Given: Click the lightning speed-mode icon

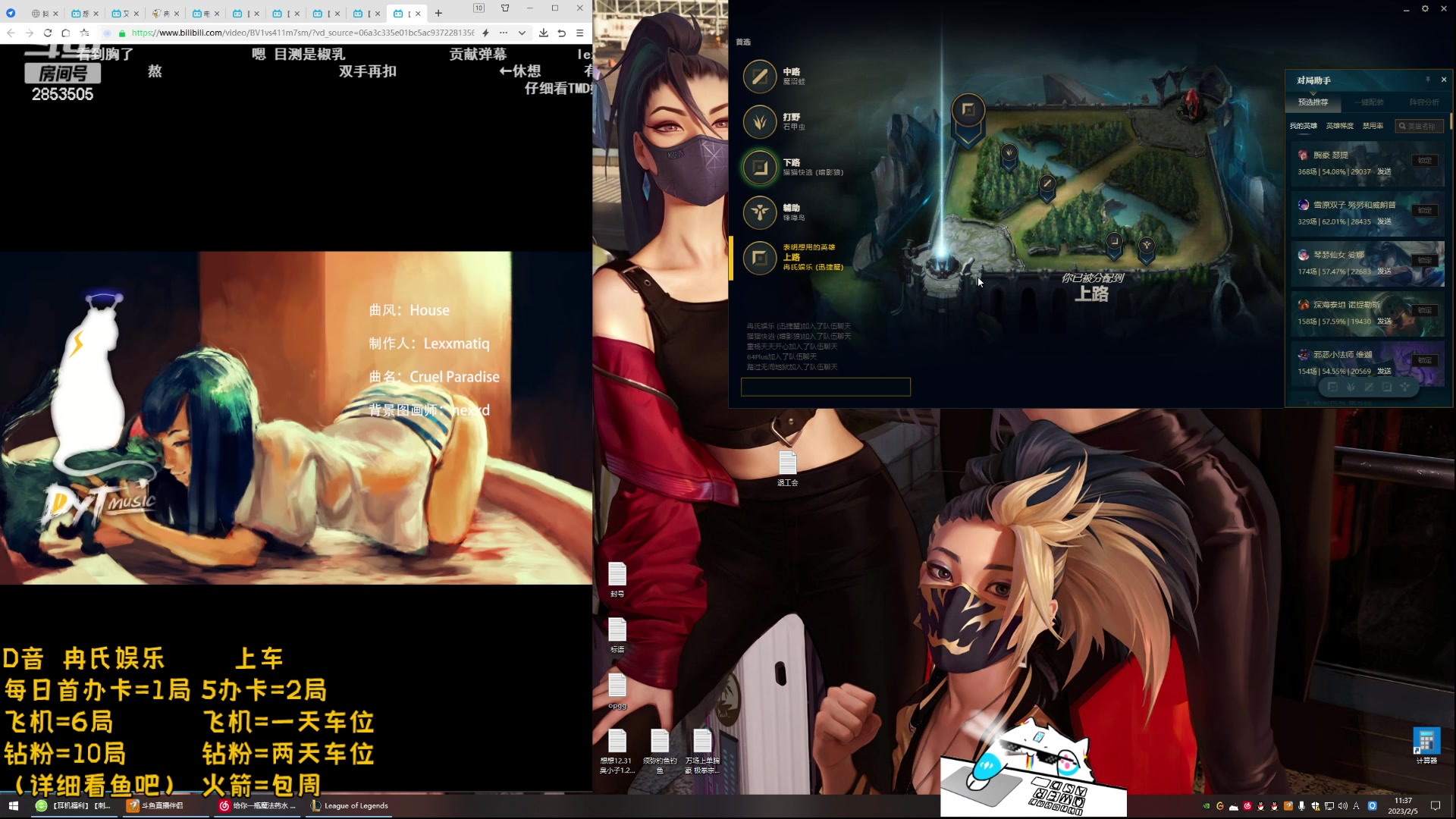Looking at the screenshot, I should click(485, 33).
